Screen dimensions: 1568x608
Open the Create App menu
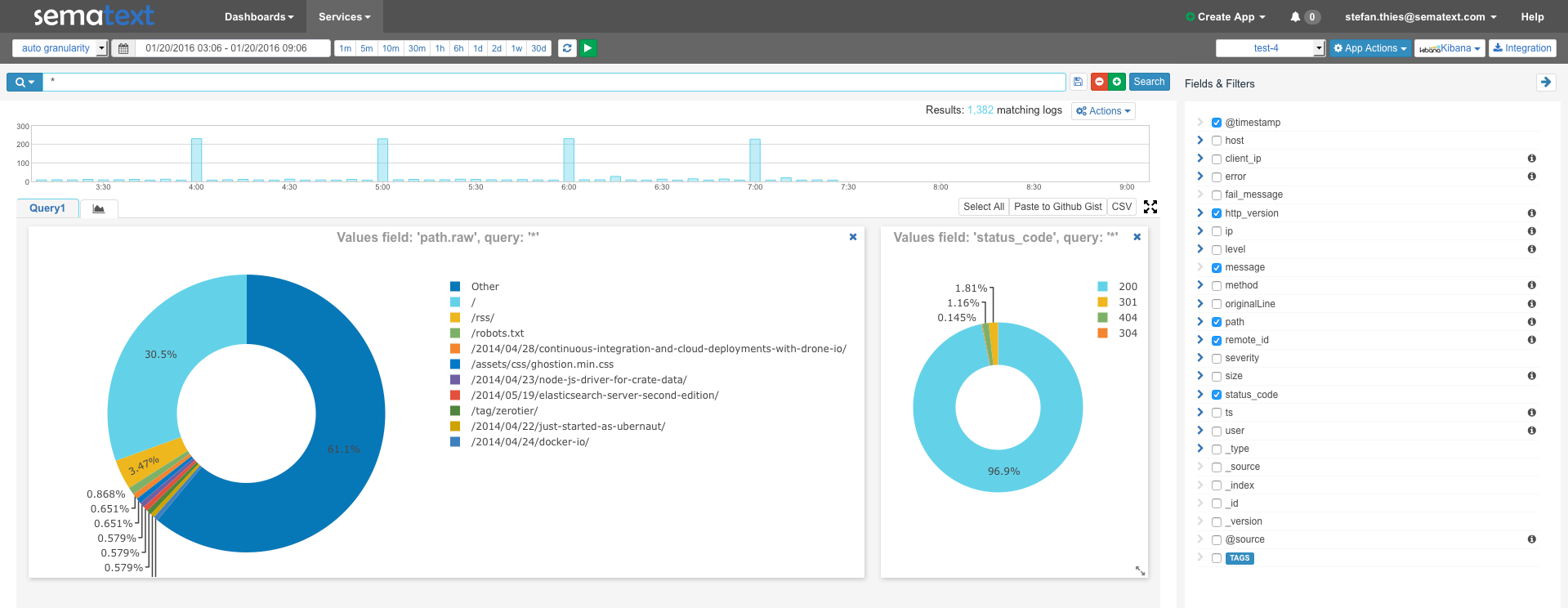tap(1226, 16)
